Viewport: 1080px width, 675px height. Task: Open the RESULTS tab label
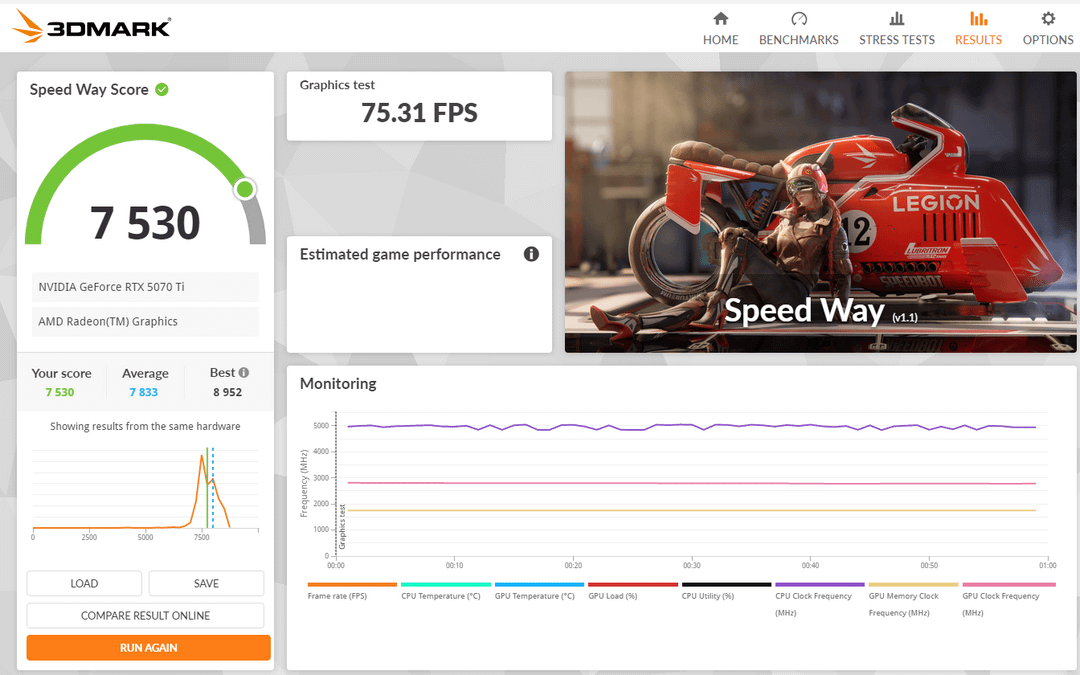(978, 40)
